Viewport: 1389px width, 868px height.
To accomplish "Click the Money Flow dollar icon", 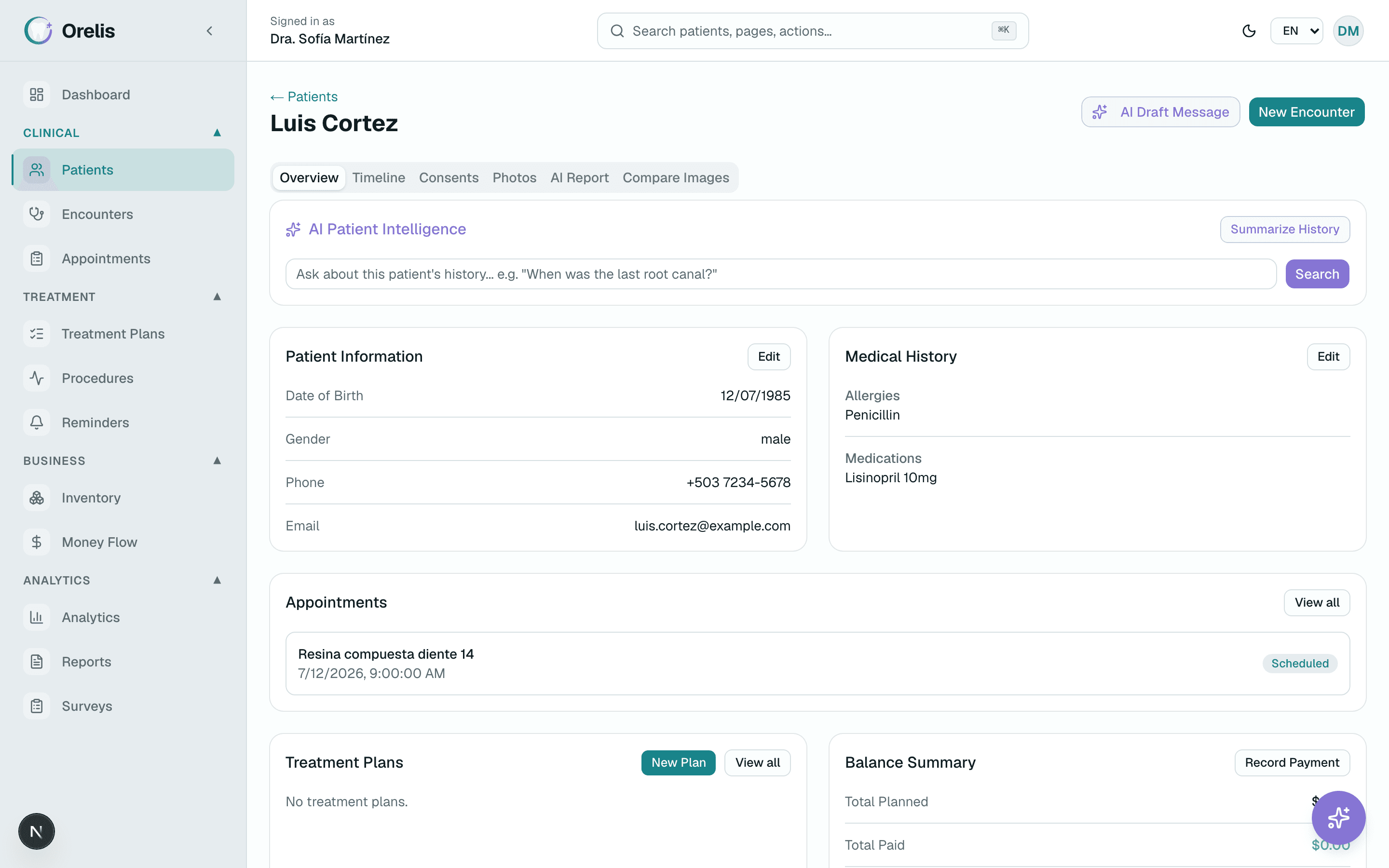I will click(37, 542).
